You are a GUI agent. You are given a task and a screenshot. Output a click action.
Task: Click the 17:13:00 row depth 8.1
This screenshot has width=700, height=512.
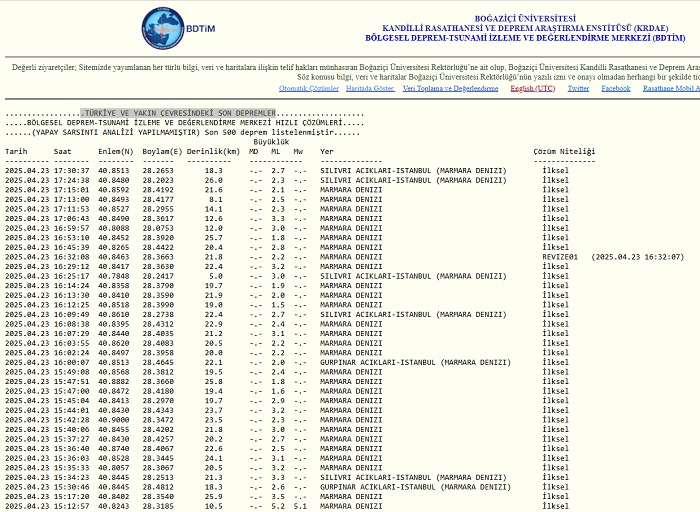tap(216, 200)
